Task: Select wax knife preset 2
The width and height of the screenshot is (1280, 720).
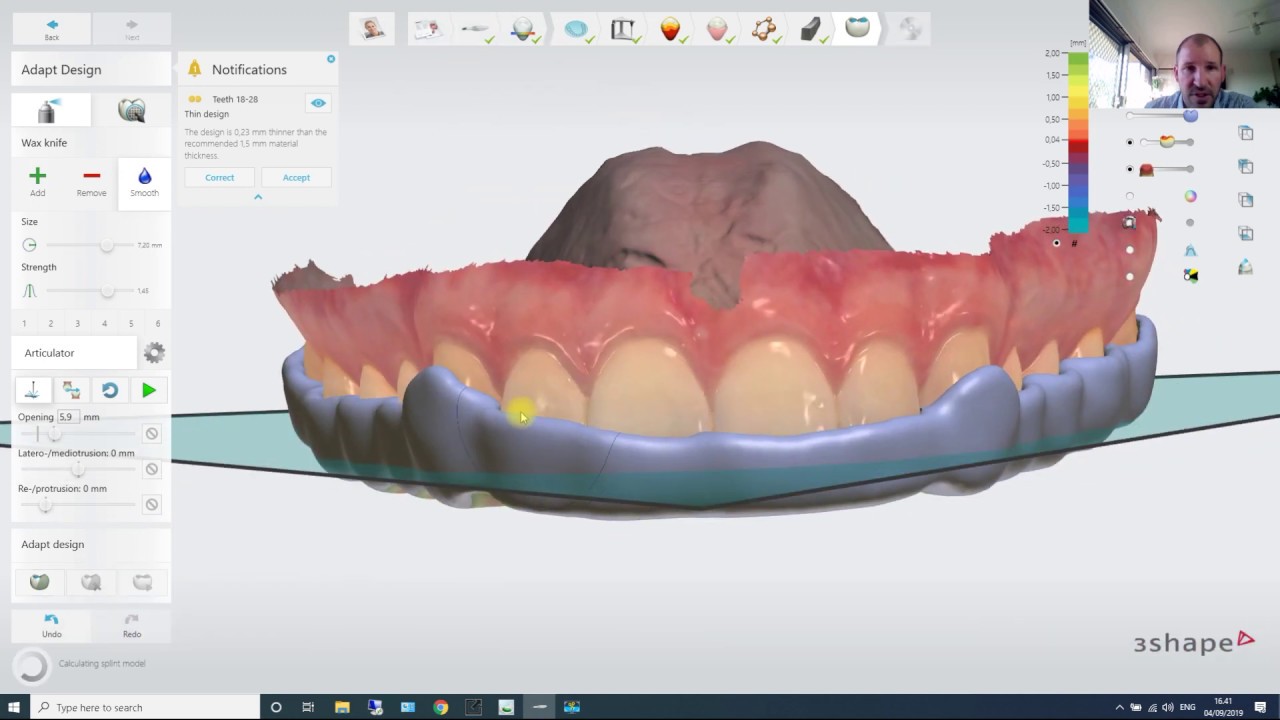Action: (x=51, y=324)
